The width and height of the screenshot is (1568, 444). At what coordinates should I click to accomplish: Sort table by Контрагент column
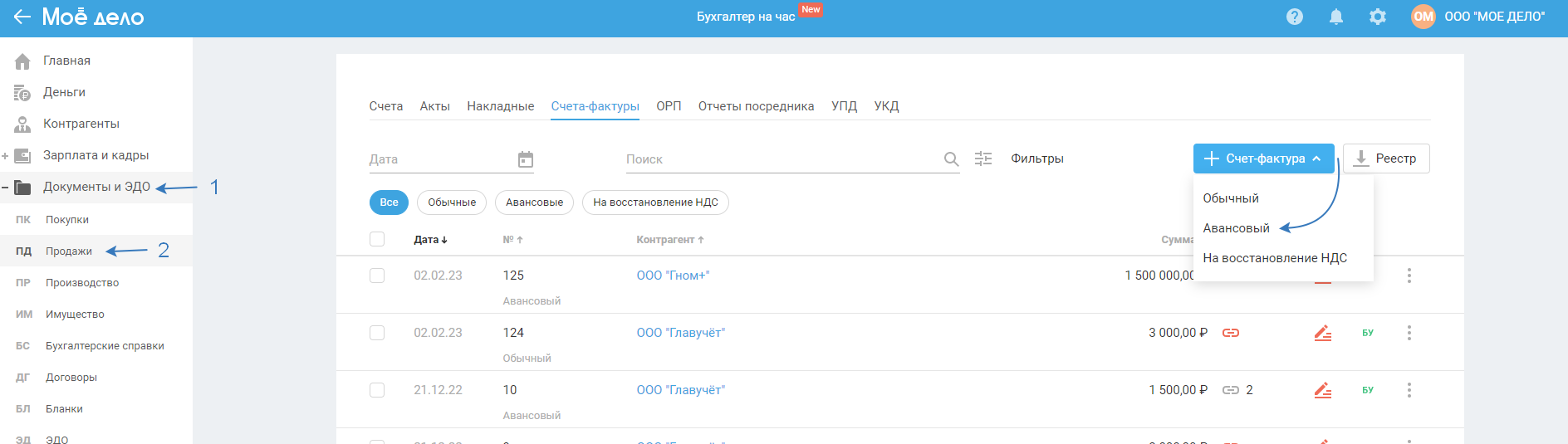pyautogui.click(x=670, y=240)
